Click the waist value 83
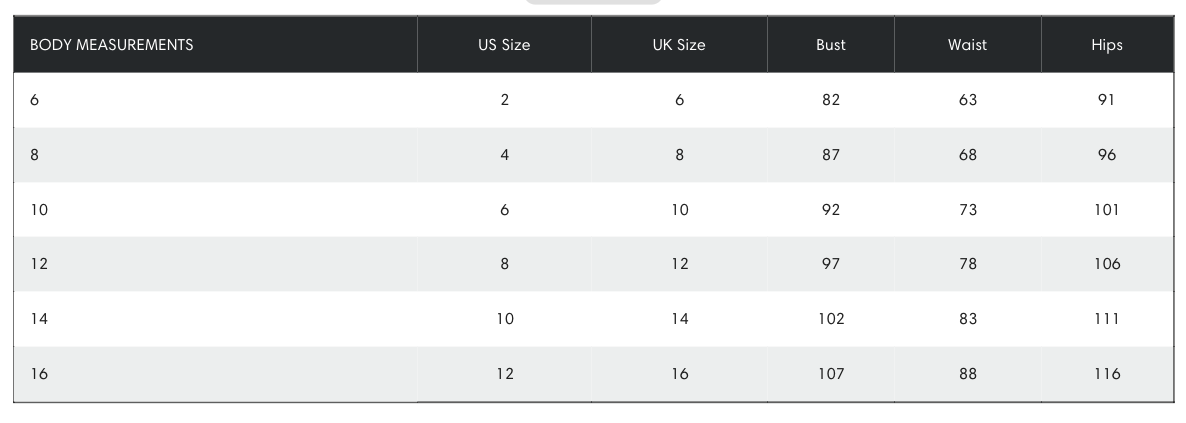Image resolution: width=1186 pixels, height=423 pixels. [x=967, y=319]
